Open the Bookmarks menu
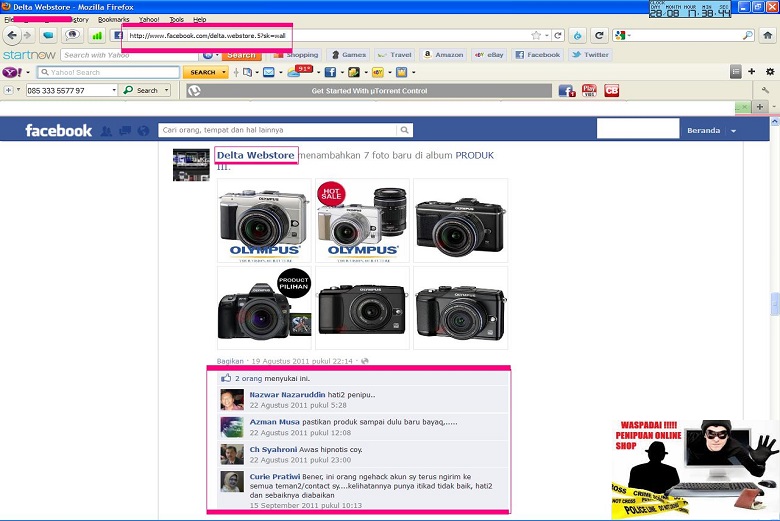This screenshot has height=521, width=780. (113, 19)
